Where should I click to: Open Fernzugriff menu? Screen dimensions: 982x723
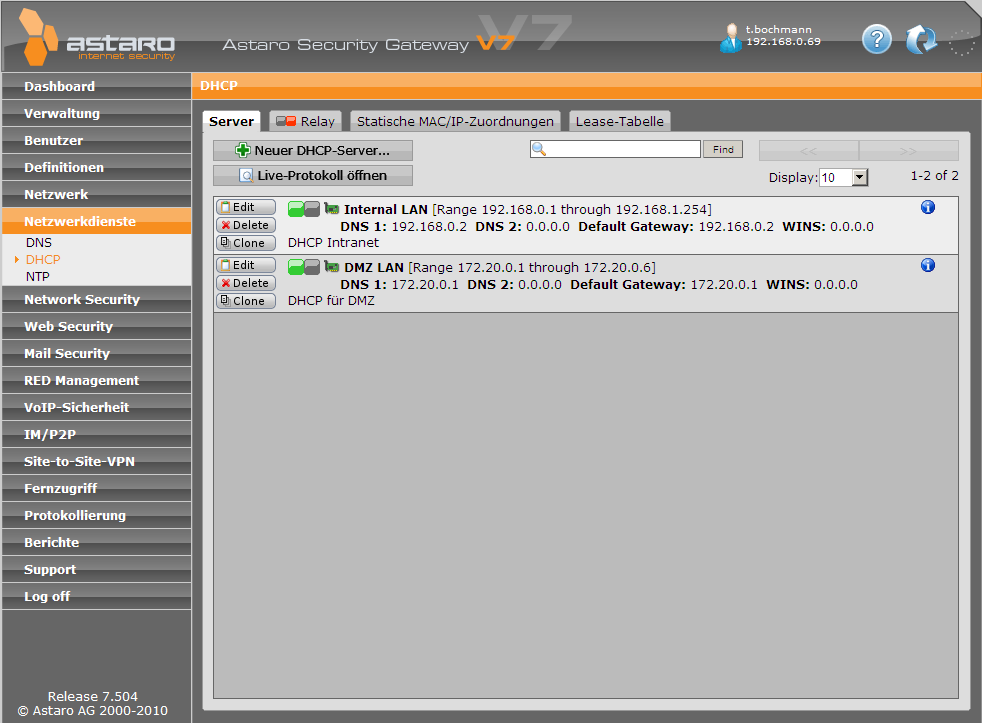tap(96, 487)
